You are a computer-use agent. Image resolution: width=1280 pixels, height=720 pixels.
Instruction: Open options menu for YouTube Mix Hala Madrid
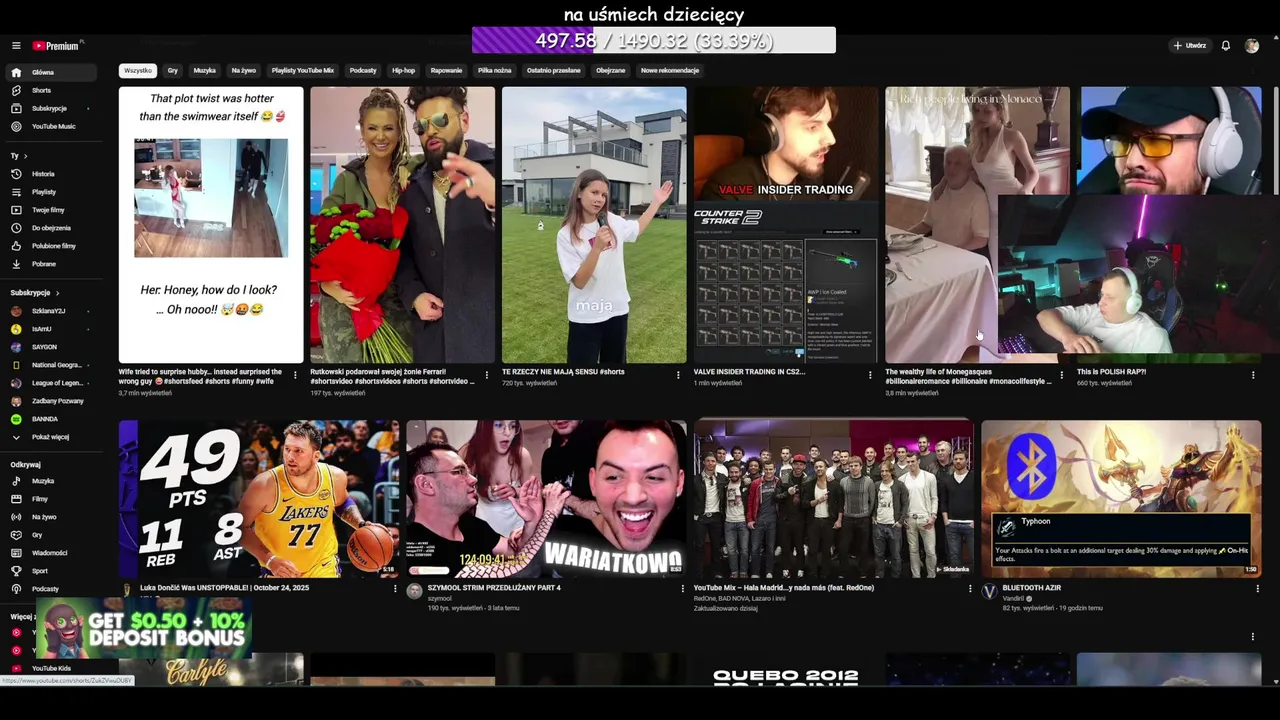970,589
